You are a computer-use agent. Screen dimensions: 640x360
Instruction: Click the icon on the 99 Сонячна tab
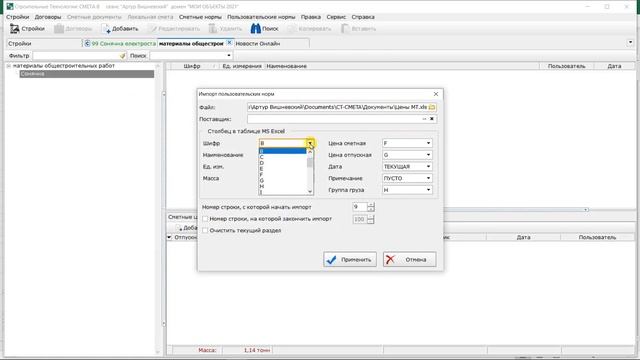click(87, 43)
